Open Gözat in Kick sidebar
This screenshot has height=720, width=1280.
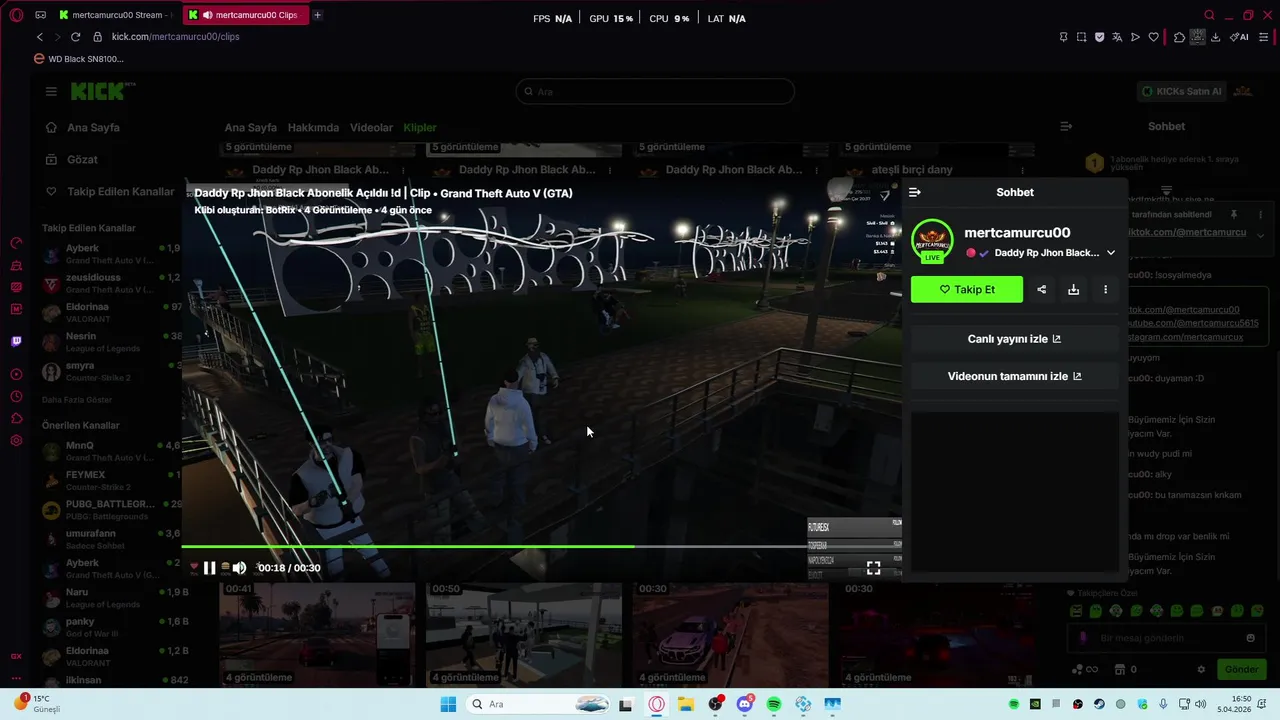82,160
